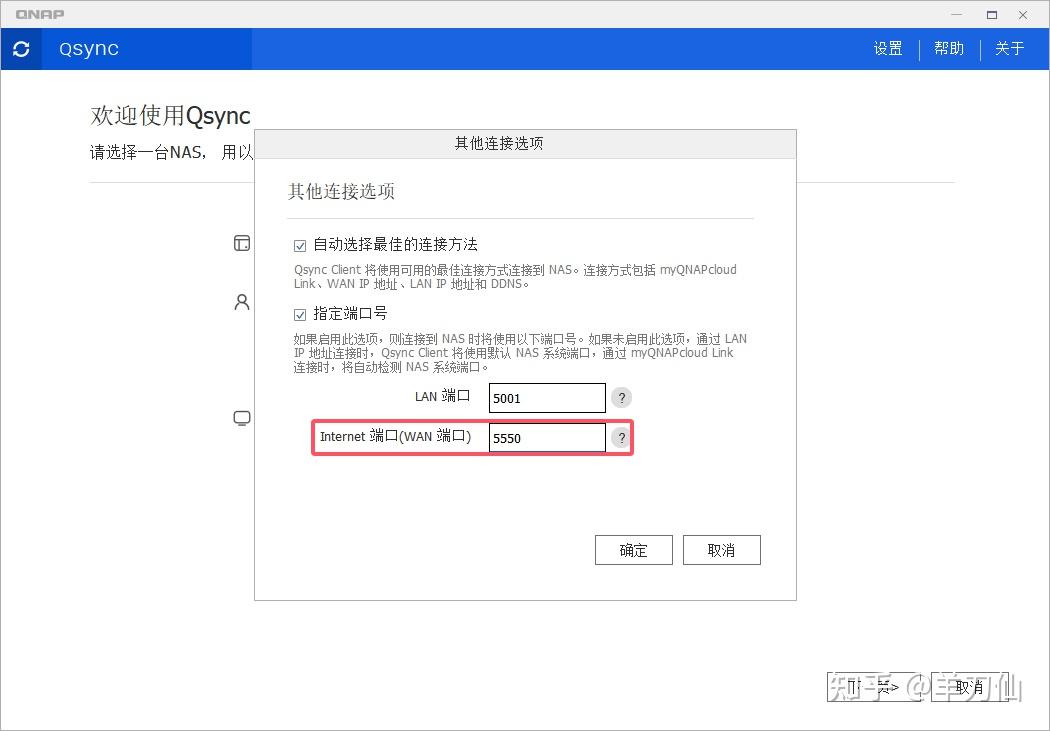The width and height of the screenshot is (1050, 731).
Task: Confirm settings with the 确定 button
Action: click(633, 550)
